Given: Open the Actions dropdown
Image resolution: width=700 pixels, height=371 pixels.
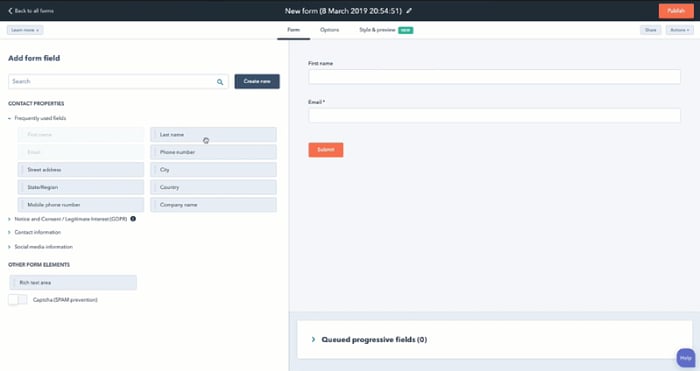Looking at the screenshot, I should click(x=679, y=30).
